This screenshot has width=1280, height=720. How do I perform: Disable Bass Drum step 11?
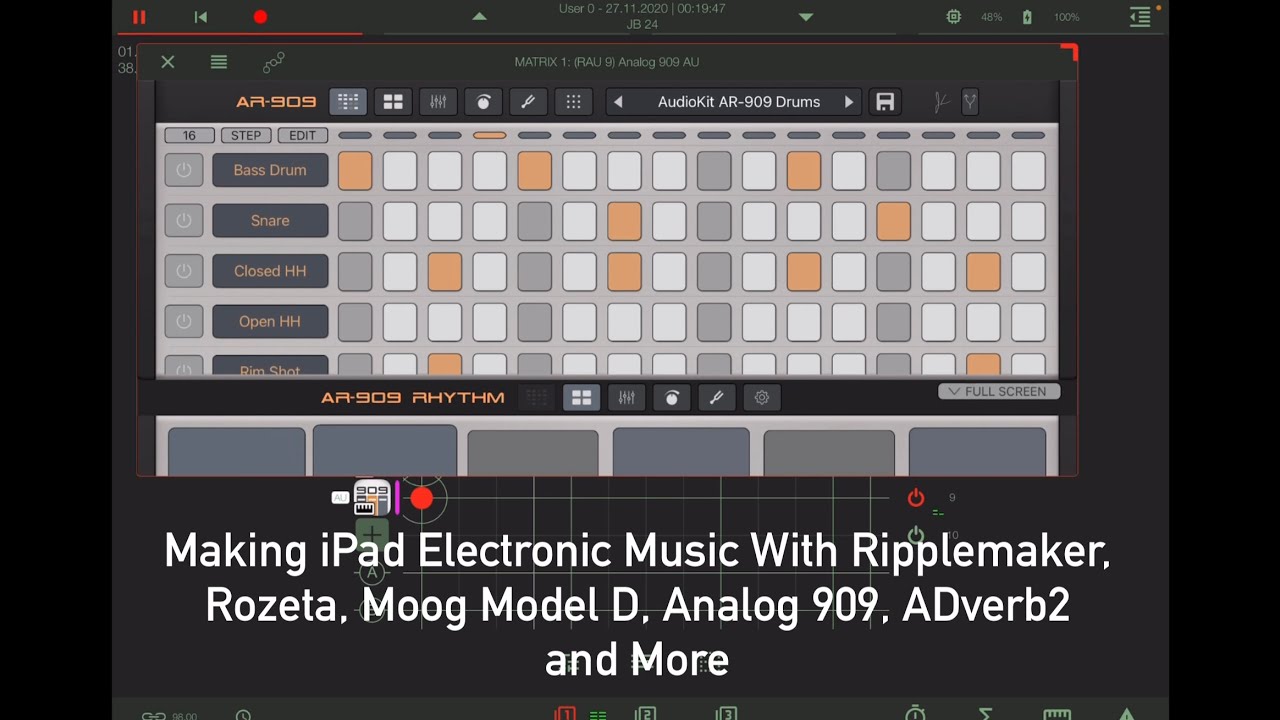[804, 171]
